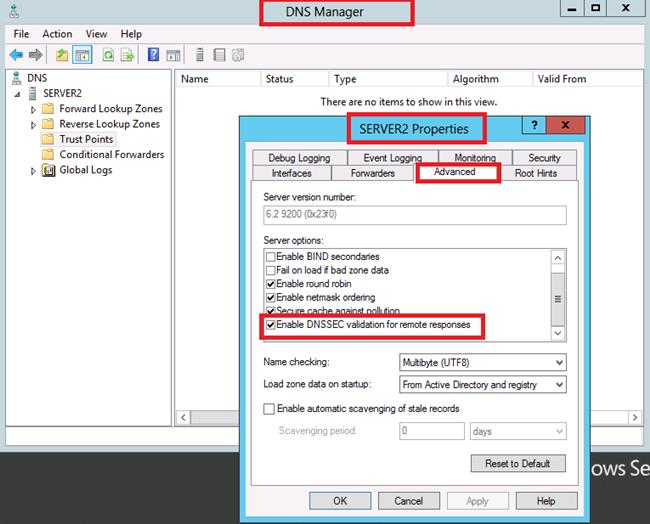Expand the Global Logs node
The height and width of the screenshot is (524, 650).
point(33,171)
